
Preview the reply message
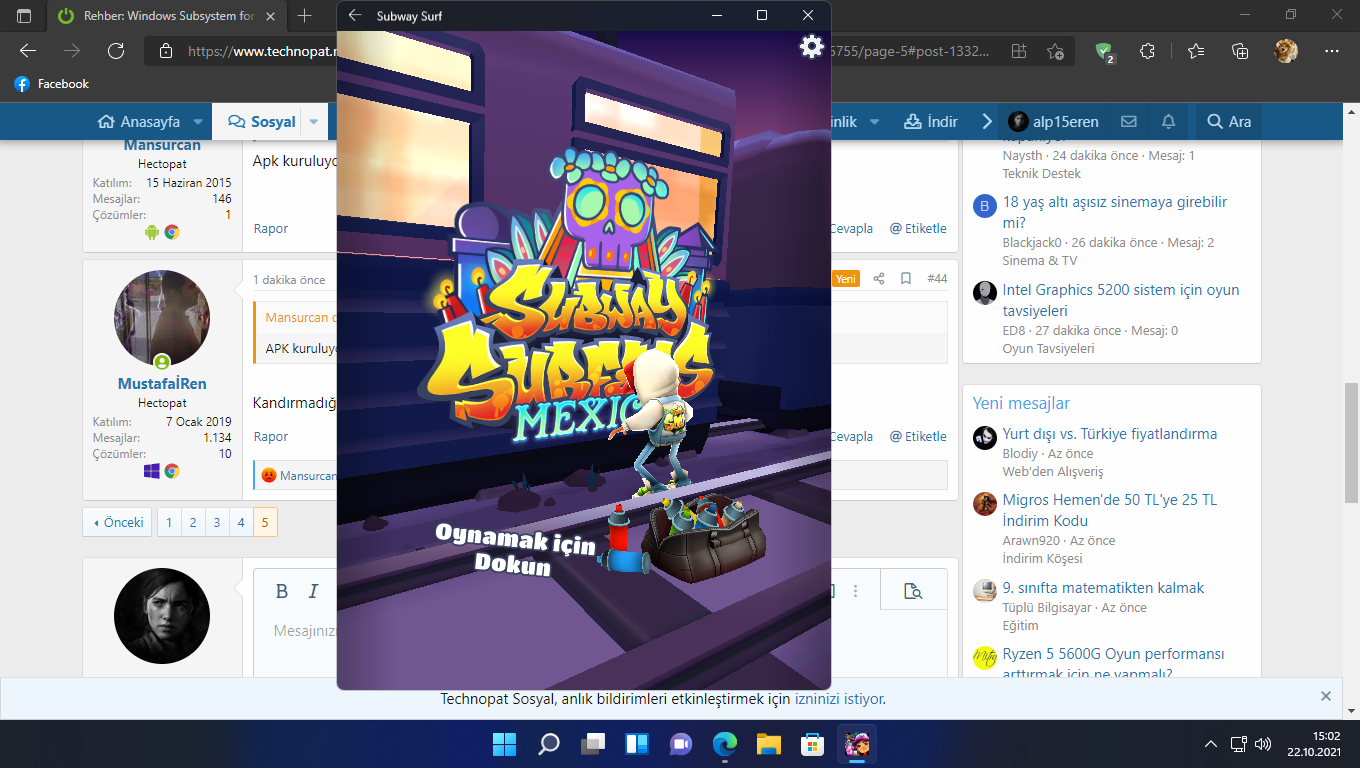(912, 591)
